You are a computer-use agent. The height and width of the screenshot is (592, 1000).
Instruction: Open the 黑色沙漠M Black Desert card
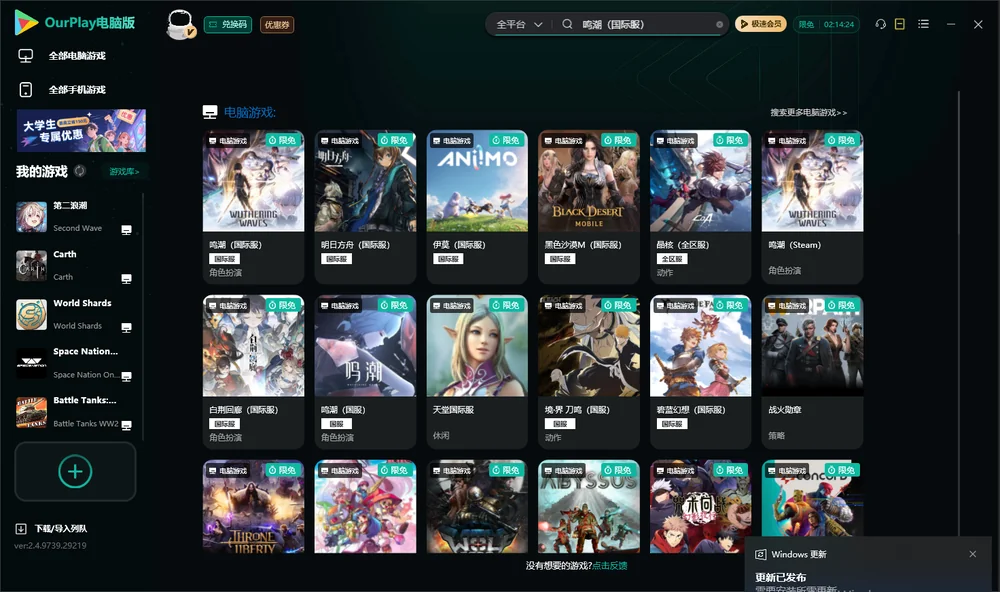coord(589,207)
